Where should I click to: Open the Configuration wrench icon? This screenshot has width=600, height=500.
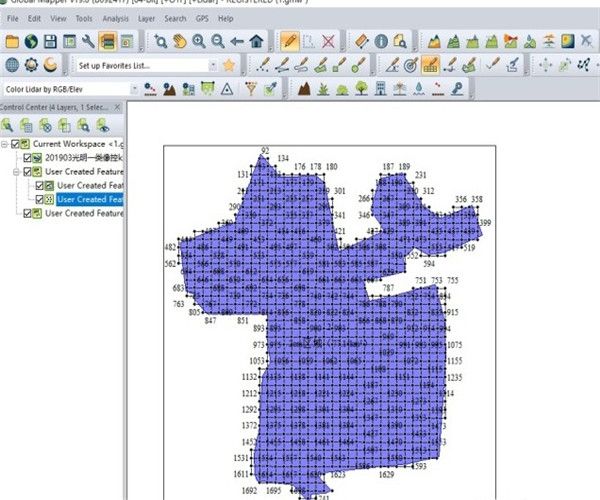pyautogui.click(x=89, y=41)
